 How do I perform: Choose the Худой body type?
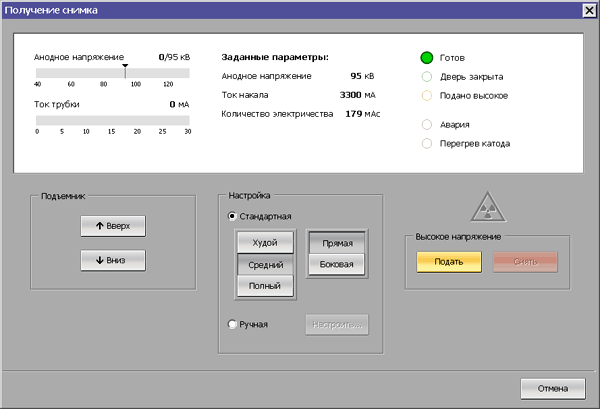click(x=265, y=242)
